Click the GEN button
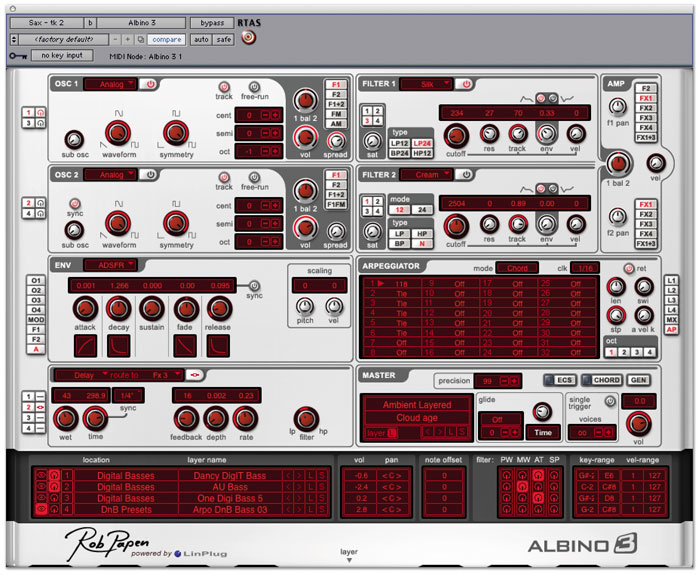The image size is (700, 575). 638,380
